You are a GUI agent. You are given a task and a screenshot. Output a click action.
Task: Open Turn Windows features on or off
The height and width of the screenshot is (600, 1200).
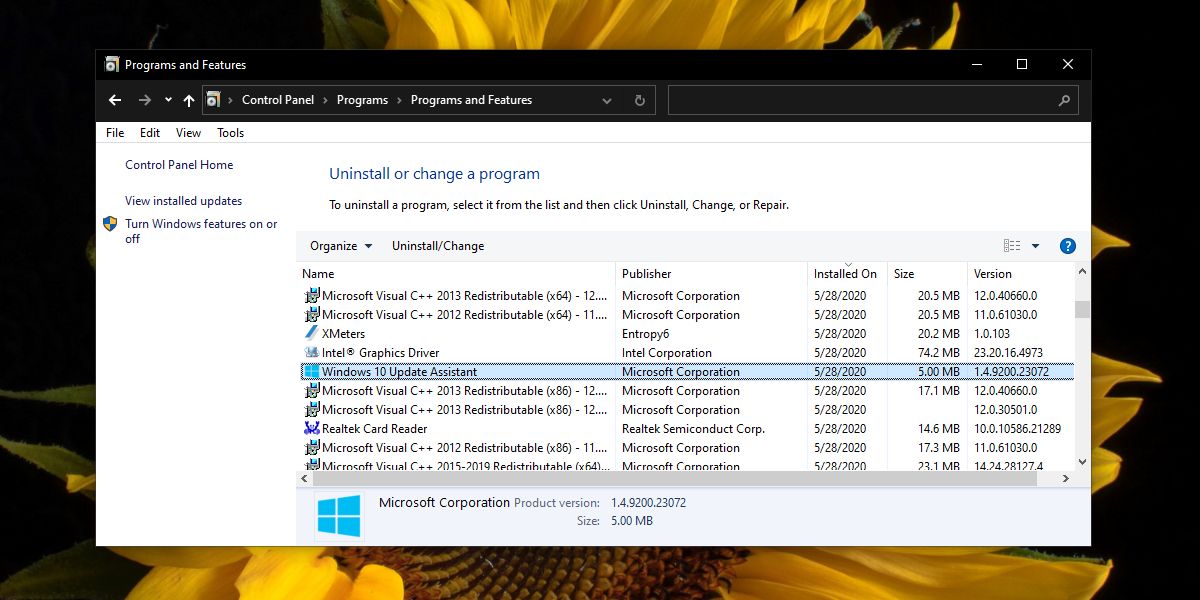(x=201, y=231)
